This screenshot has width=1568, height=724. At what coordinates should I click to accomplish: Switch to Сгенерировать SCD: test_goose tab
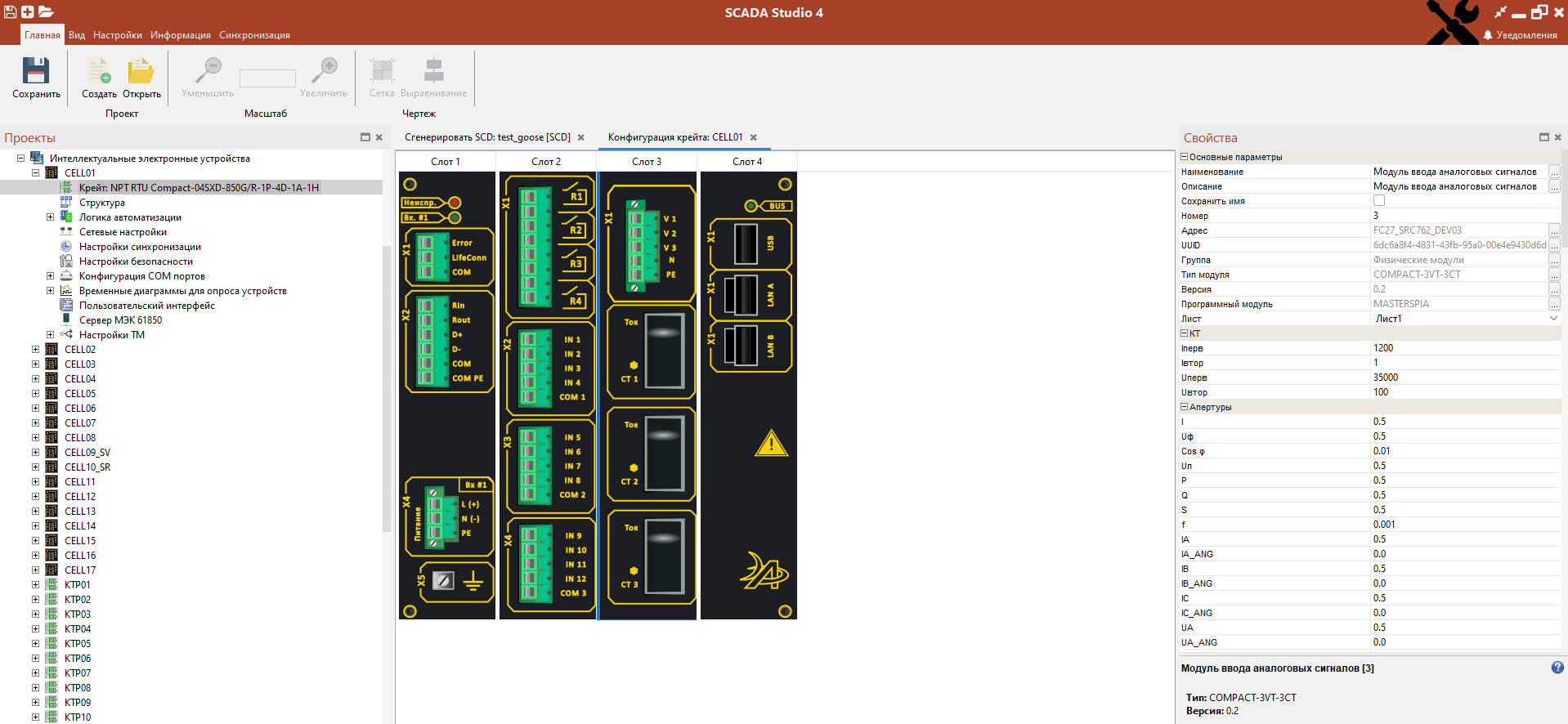click(487, 137)
